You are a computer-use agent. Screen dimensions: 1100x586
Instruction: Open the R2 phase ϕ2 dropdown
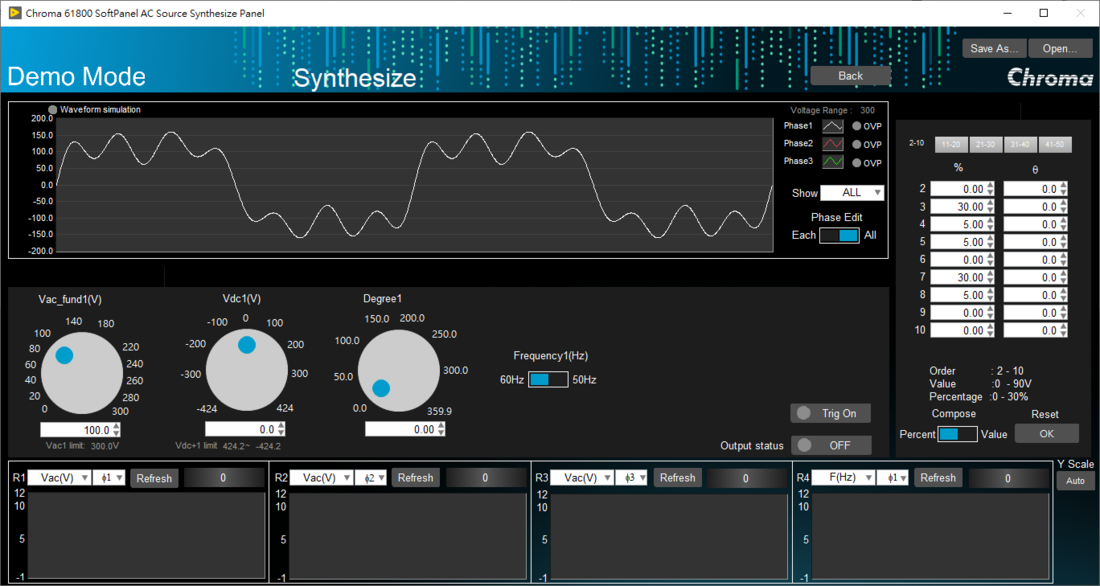[370, 478]
